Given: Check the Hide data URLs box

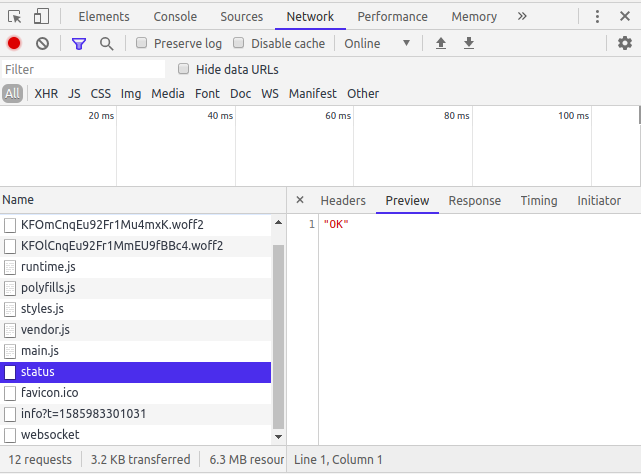Looking at the screenshot, I should (x=184, y=69).
